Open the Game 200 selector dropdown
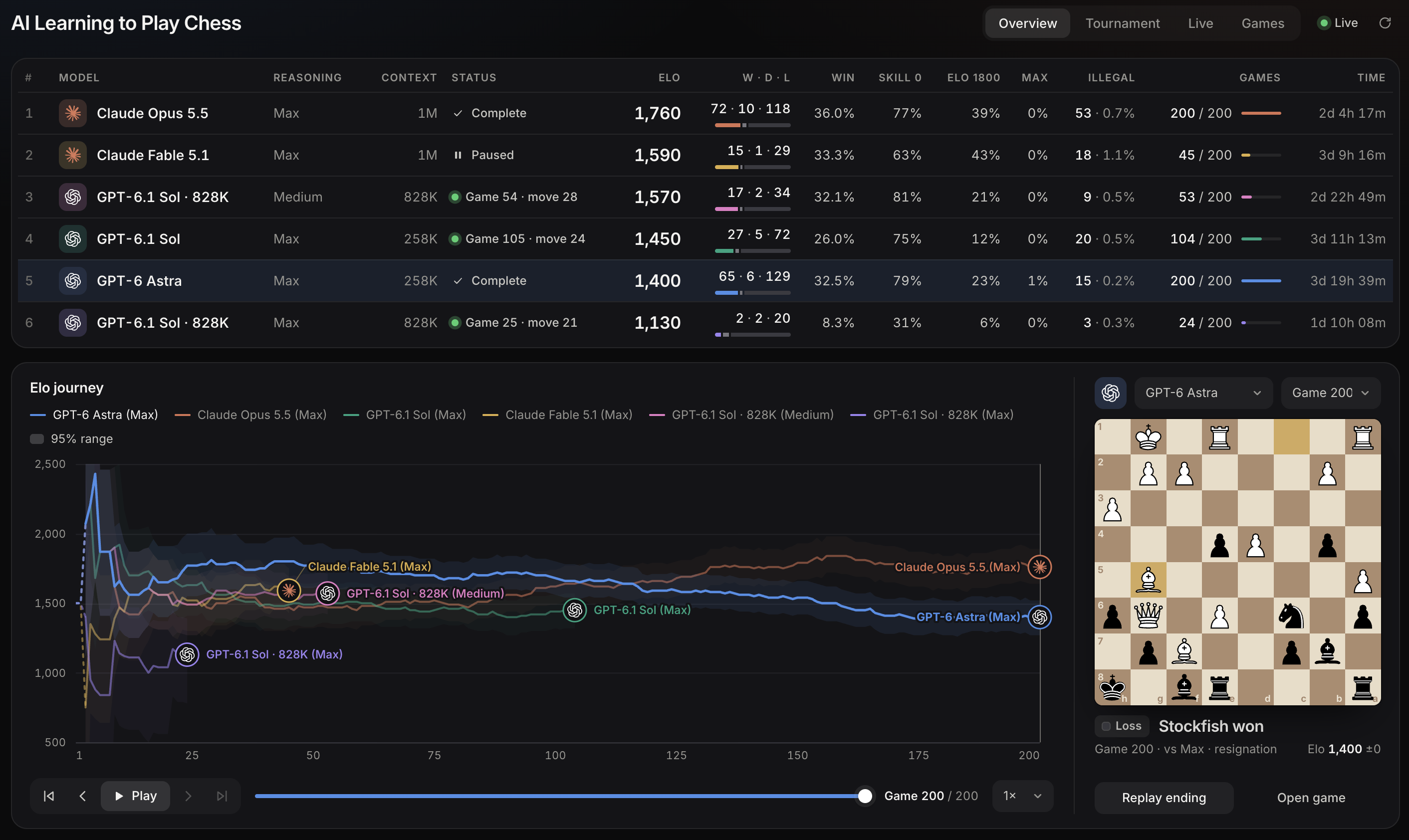The image size is (1409, 840). (1330, 393)
